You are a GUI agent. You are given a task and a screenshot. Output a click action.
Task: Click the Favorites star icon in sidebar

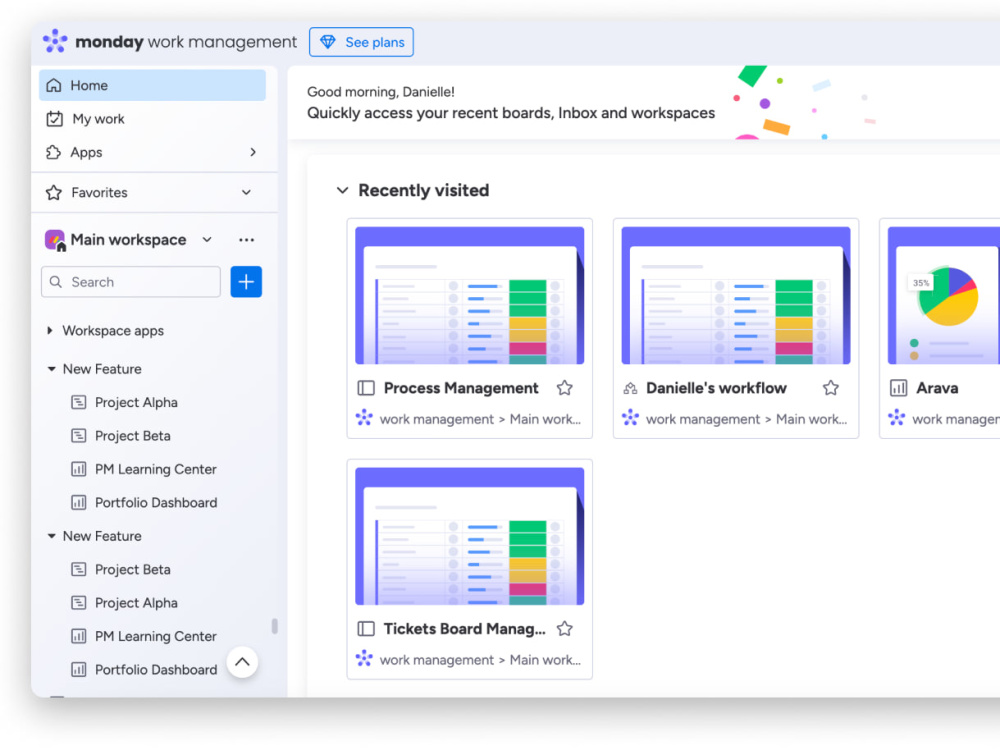click(x=54, y=193)
